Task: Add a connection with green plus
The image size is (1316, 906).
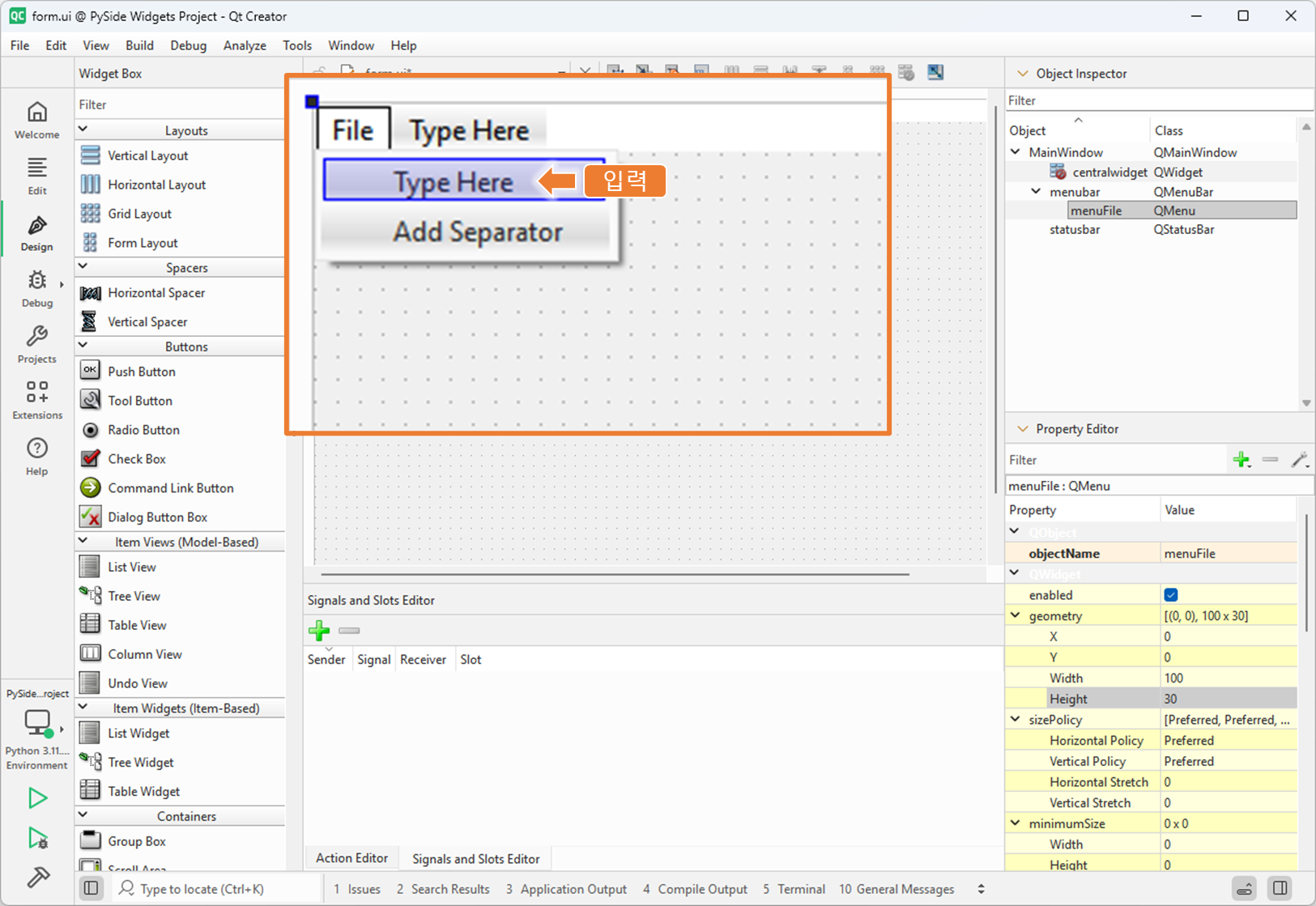Action: pyautogui.click(x=319, y=631)
